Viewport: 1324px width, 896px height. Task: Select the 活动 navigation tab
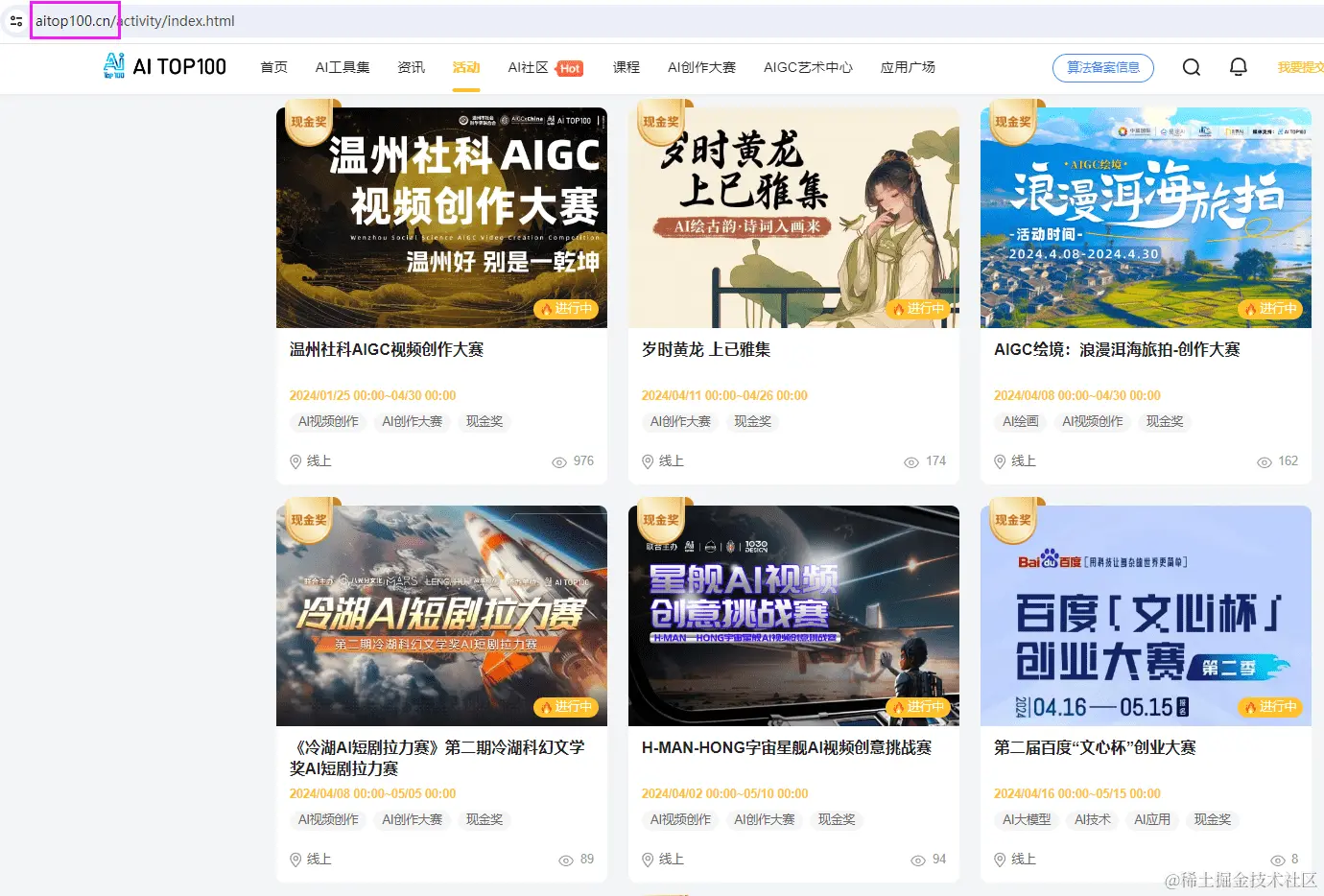tap(466, 67)
